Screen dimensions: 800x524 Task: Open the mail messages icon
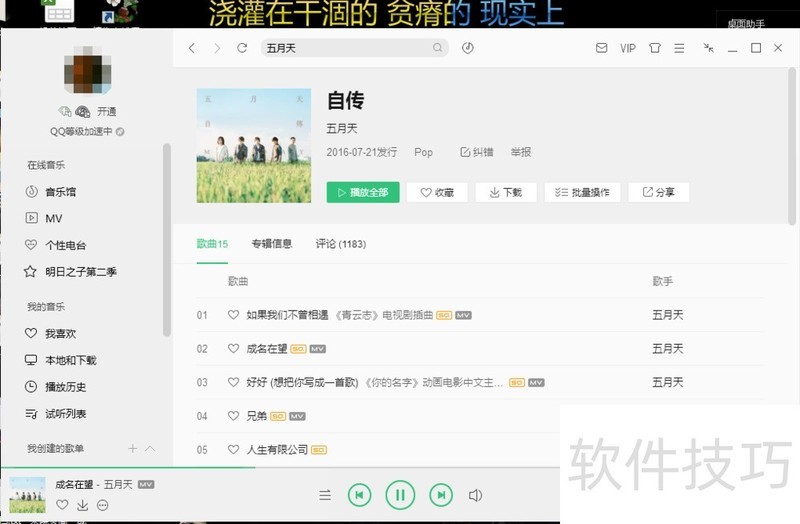[x=602, y=48]
